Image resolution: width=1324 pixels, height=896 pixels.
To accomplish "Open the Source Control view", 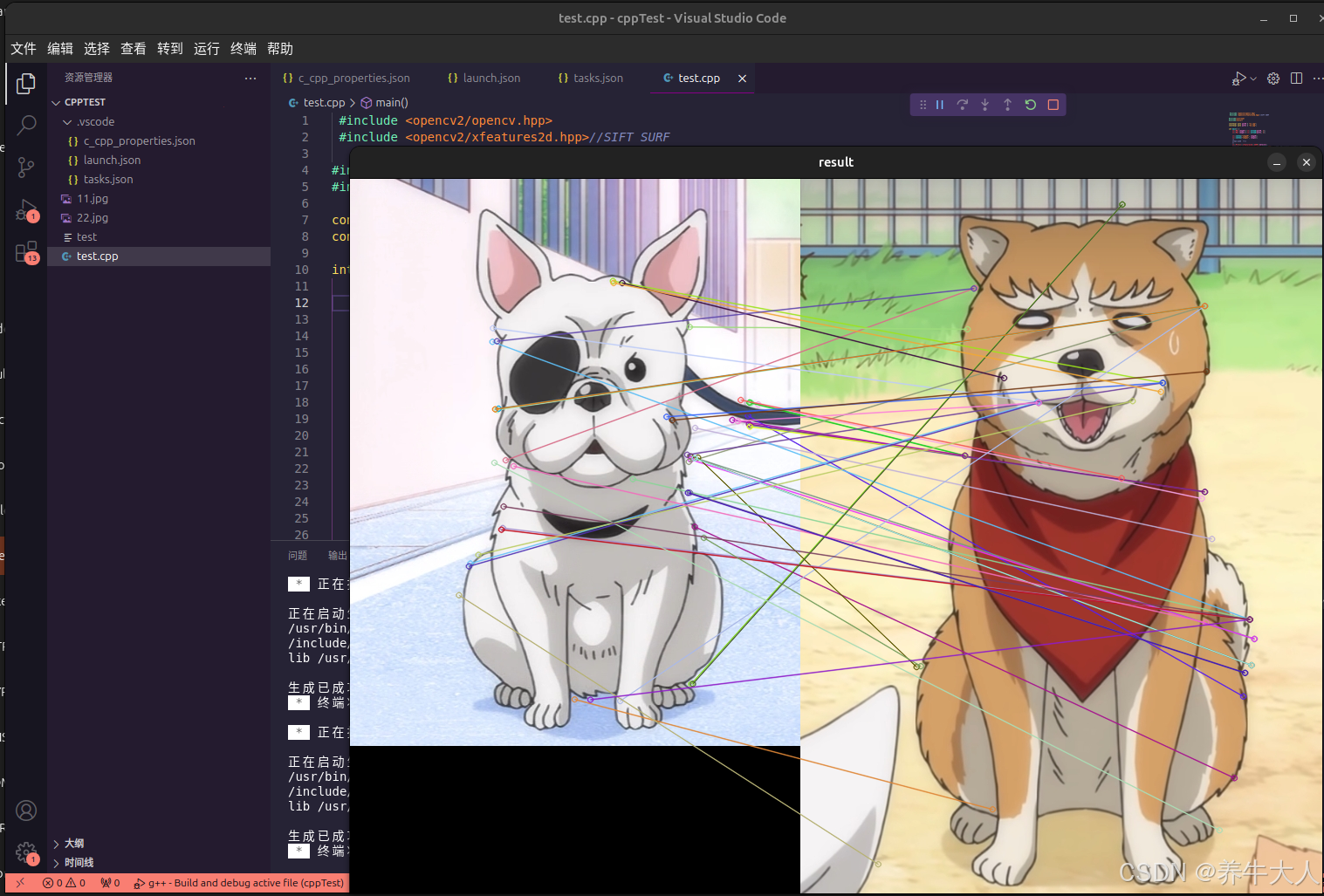I will pyautogui.click(x=26, y=168).
